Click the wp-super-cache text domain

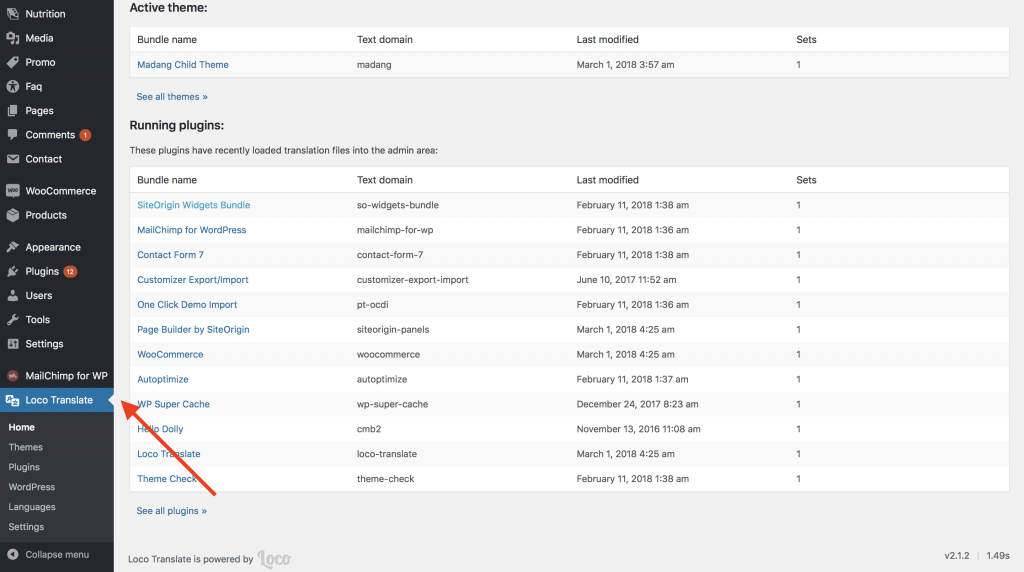[392, 404]
